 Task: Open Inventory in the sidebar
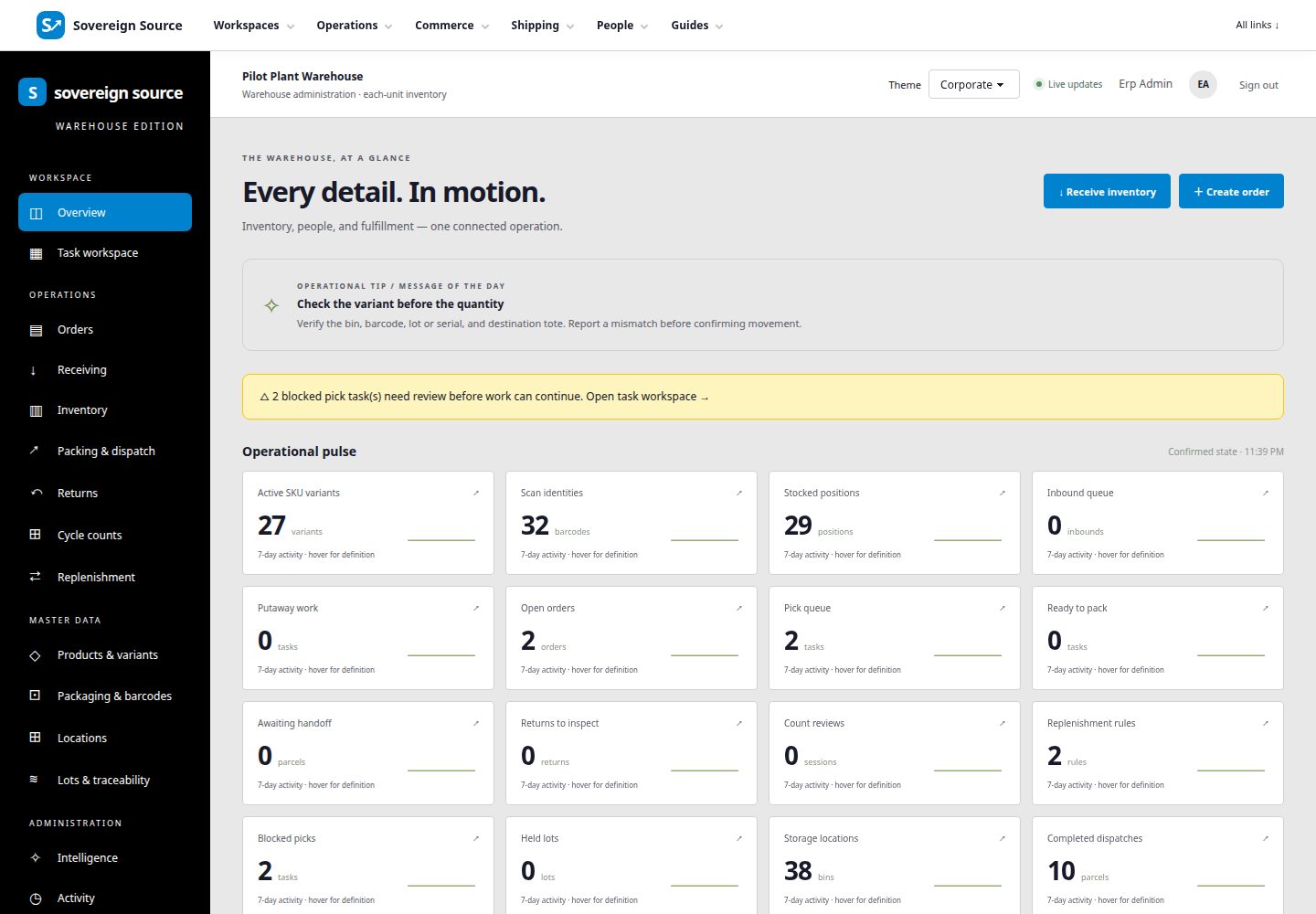[x=105, y=410]
